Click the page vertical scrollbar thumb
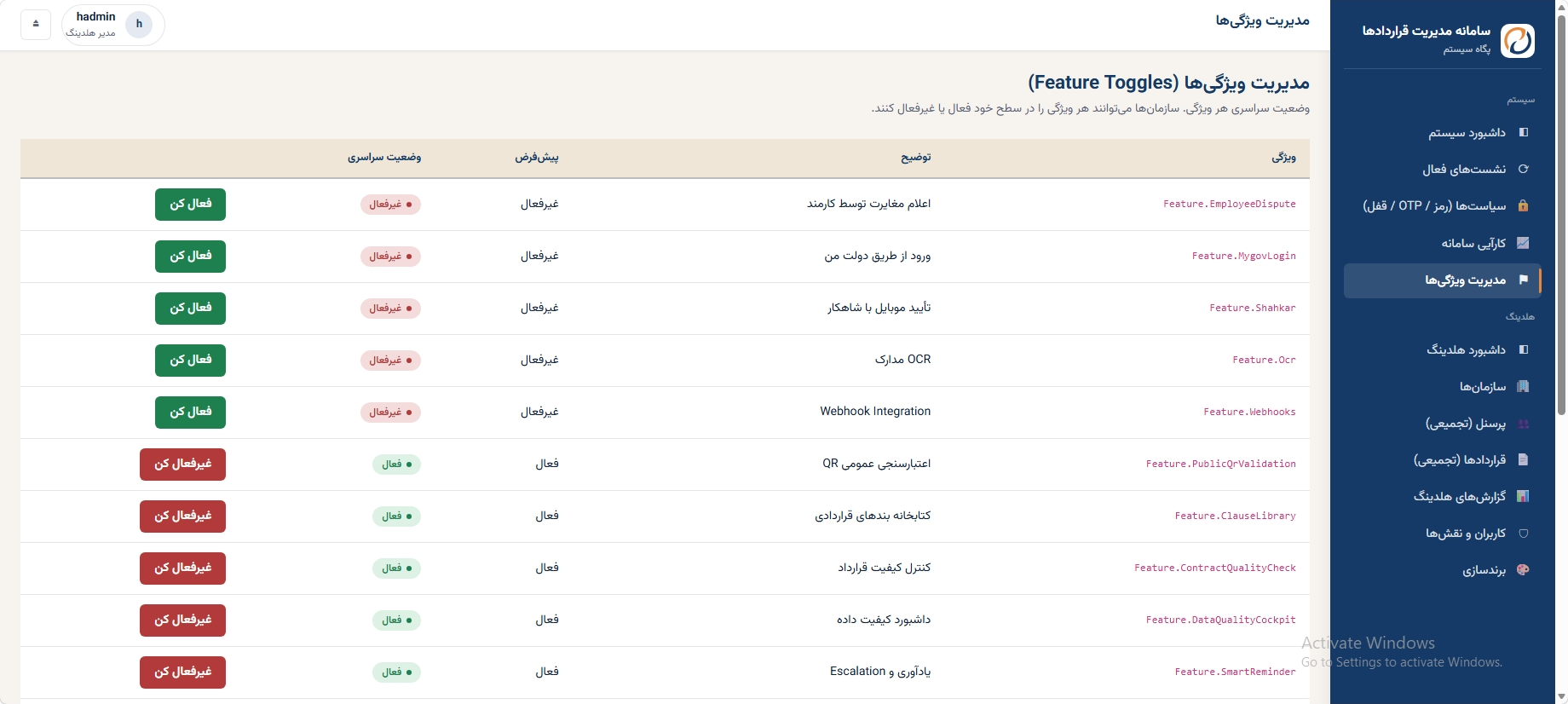1568x704 pixels. click(1561, 215)
